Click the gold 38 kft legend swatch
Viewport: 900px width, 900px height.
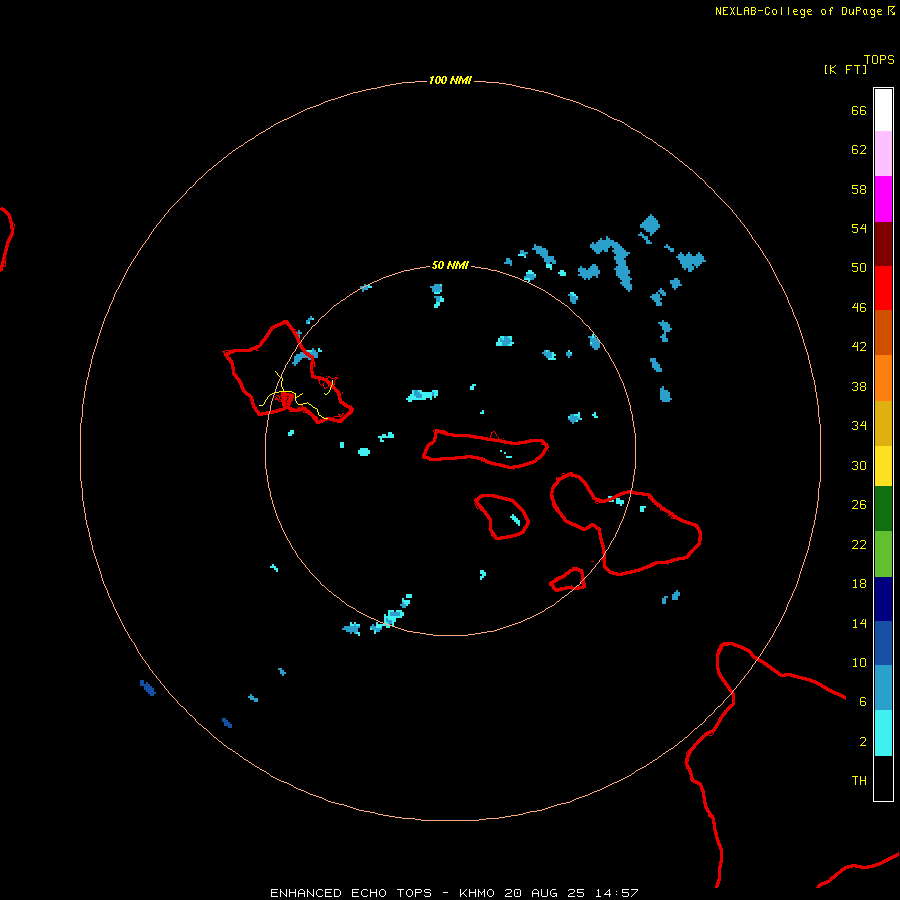tap(883, 423)
